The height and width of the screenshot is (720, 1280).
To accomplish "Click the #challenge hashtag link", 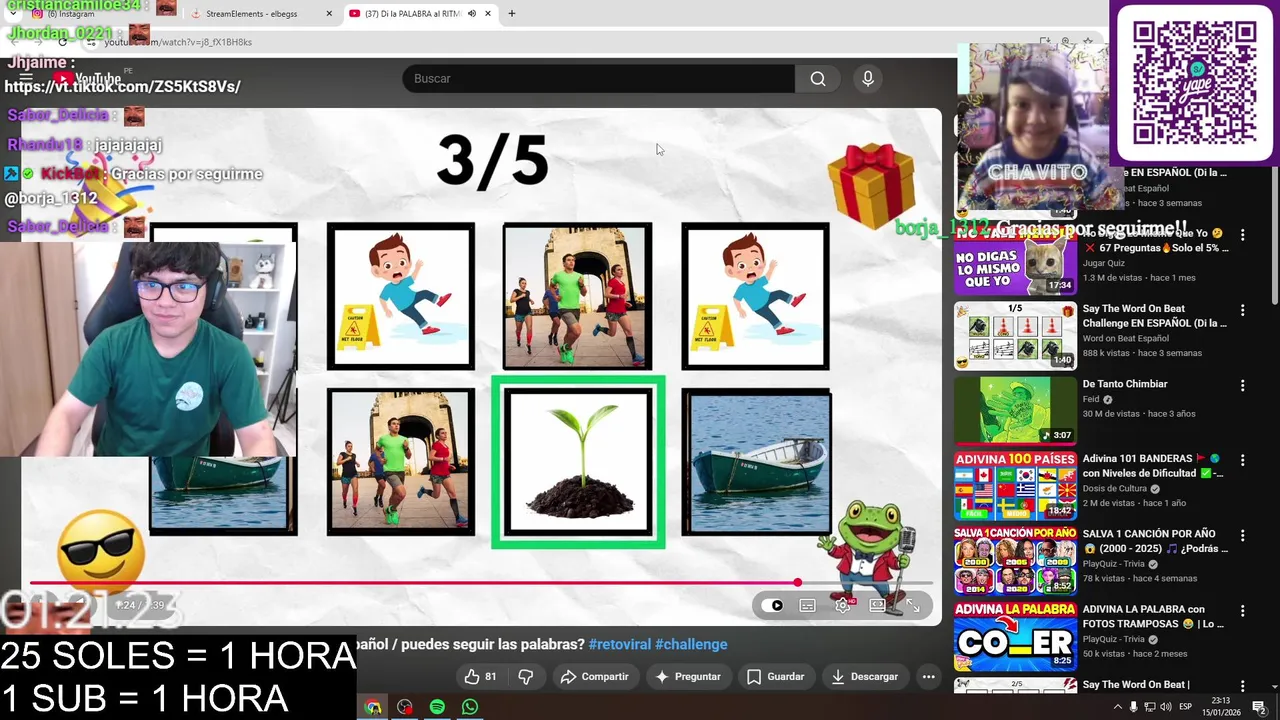I will (x=691, y=645).
